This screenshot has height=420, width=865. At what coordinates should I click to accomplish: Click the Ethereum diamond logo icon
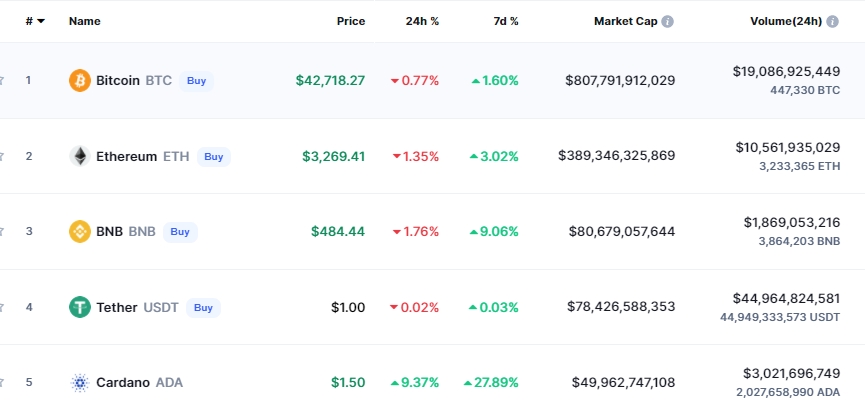click(x=79, y=156)
